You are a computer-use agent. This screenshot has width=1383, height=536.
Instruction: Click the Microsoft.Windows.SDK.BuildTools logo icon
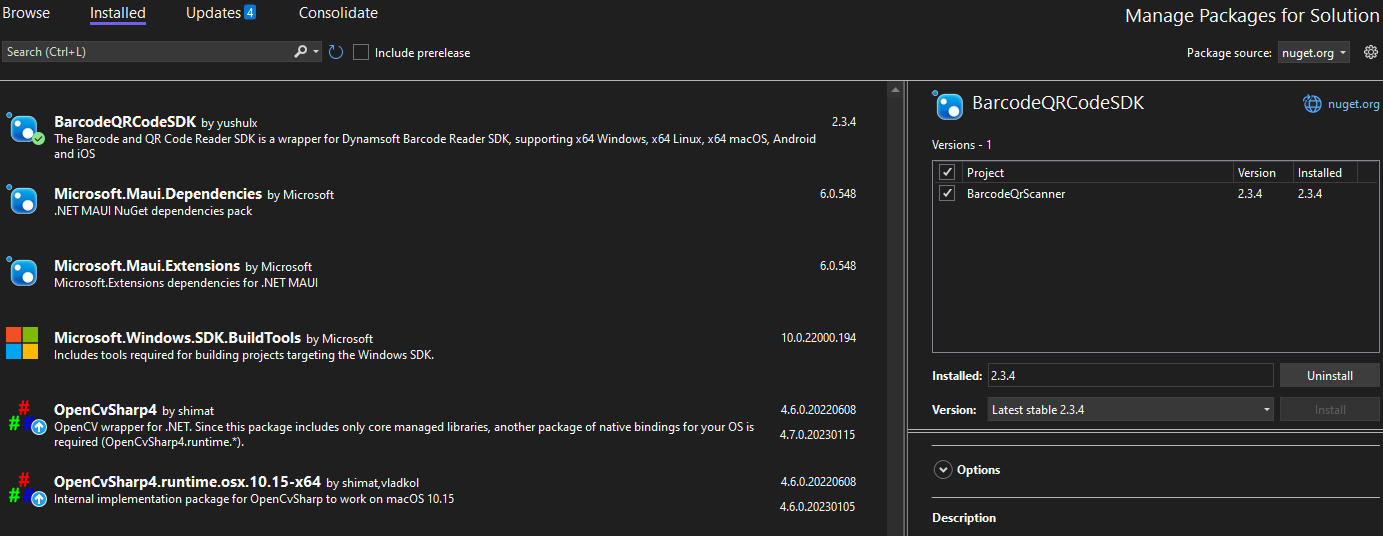click(22, 343)
